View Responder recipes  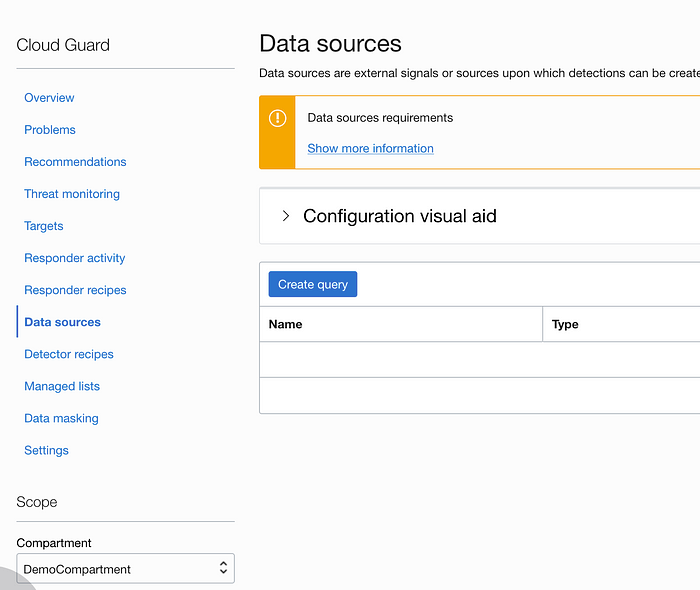[x=75, y=290]
